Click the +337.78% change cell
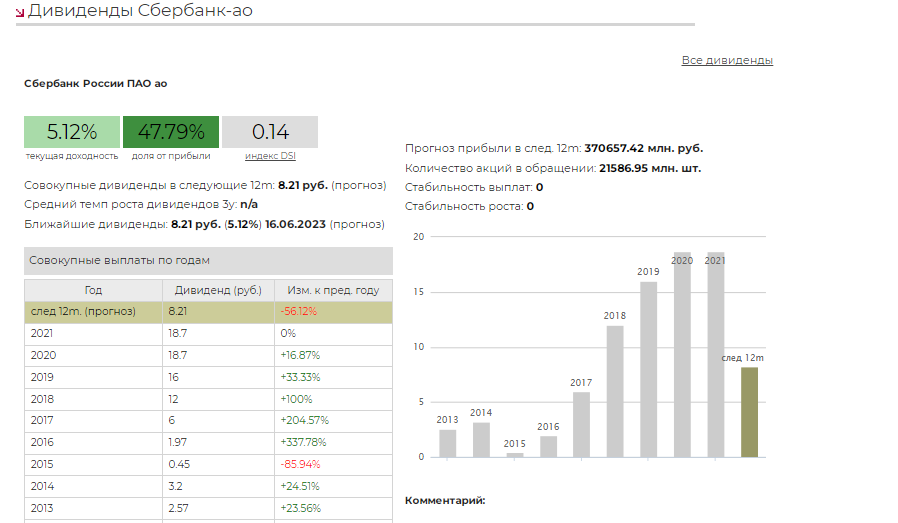The width and height of the screenshot is (898, 523). pyautogui.click(x=333, y=442)
